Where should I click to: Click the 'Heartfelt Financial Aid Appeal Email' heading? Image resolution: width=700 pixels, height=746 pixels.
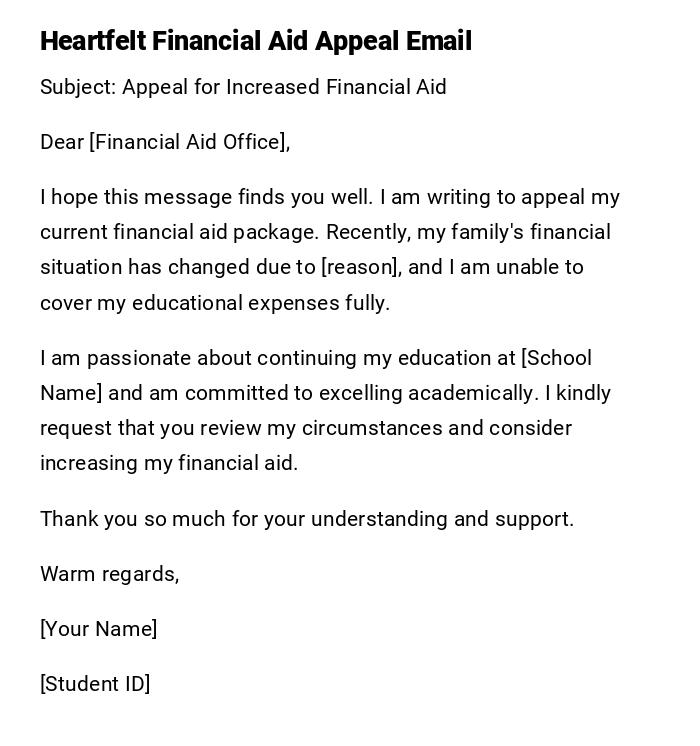255,41
